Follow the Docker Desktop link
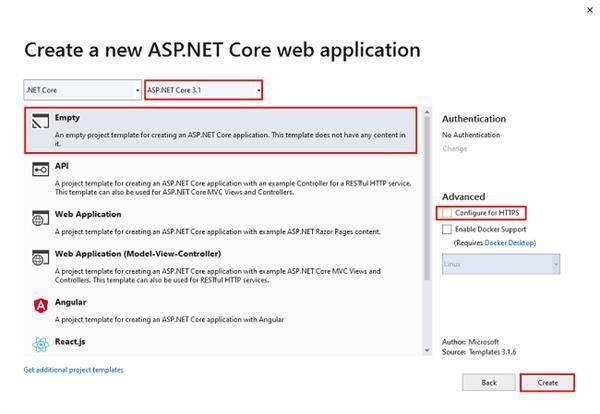 (x=510, y=243)
